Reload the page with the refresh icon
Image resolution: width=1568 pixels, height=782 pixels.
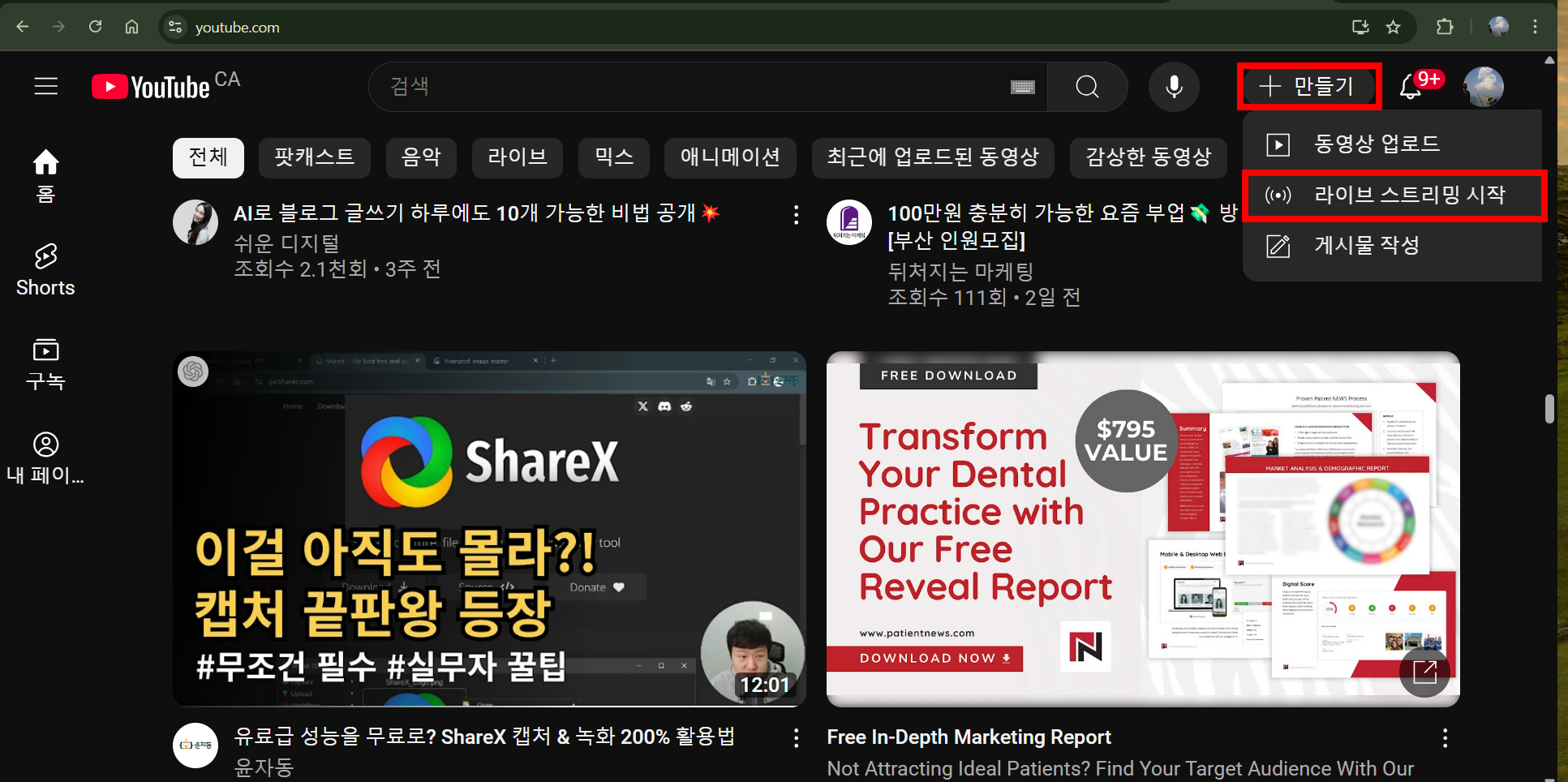[95, 27]
